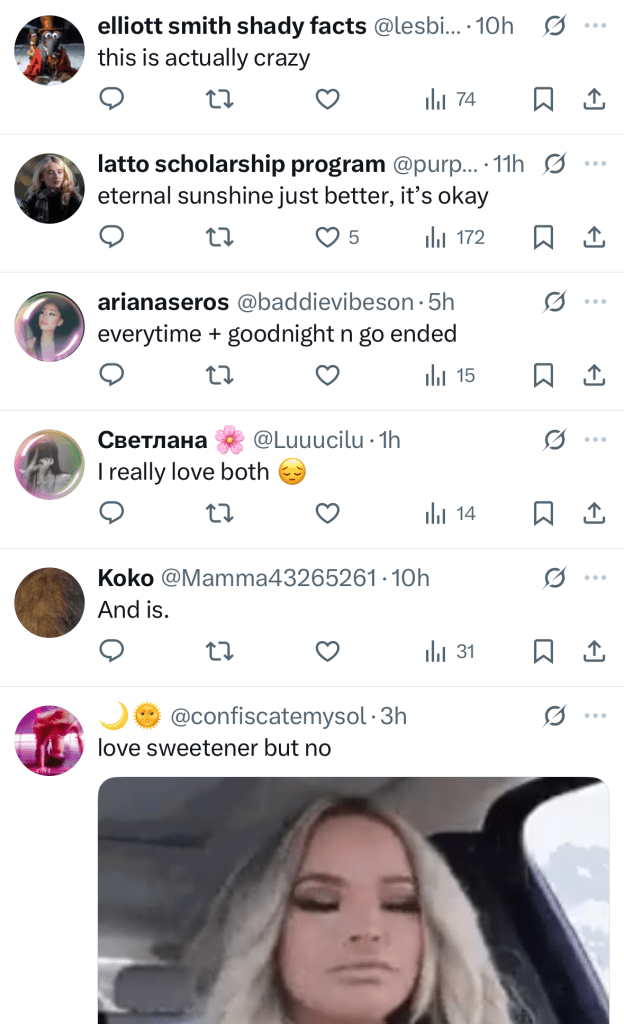
Task: Open more options menu on arianaseros tweet
Action: coord(596,301)
